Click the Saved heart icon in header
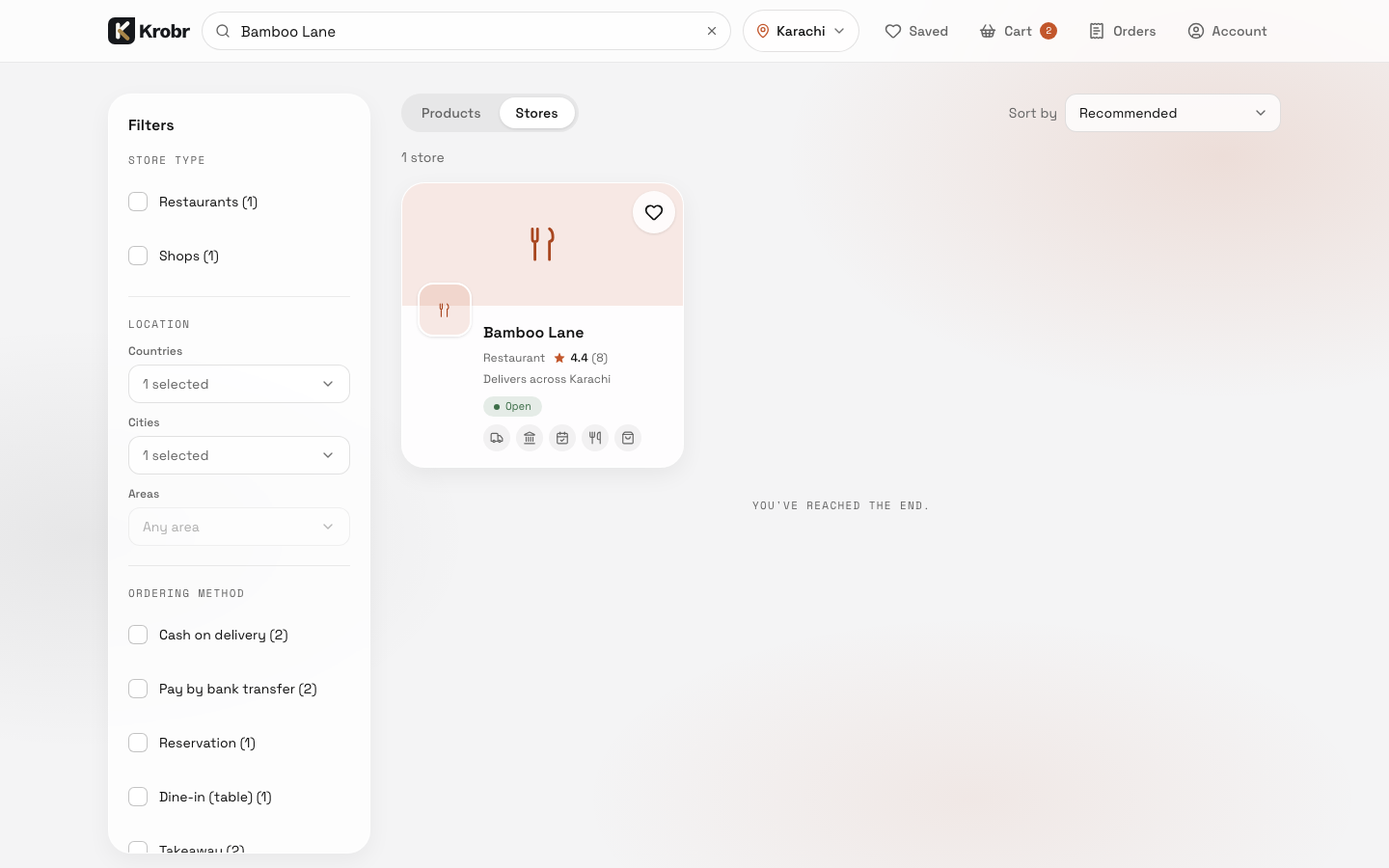 893,31
